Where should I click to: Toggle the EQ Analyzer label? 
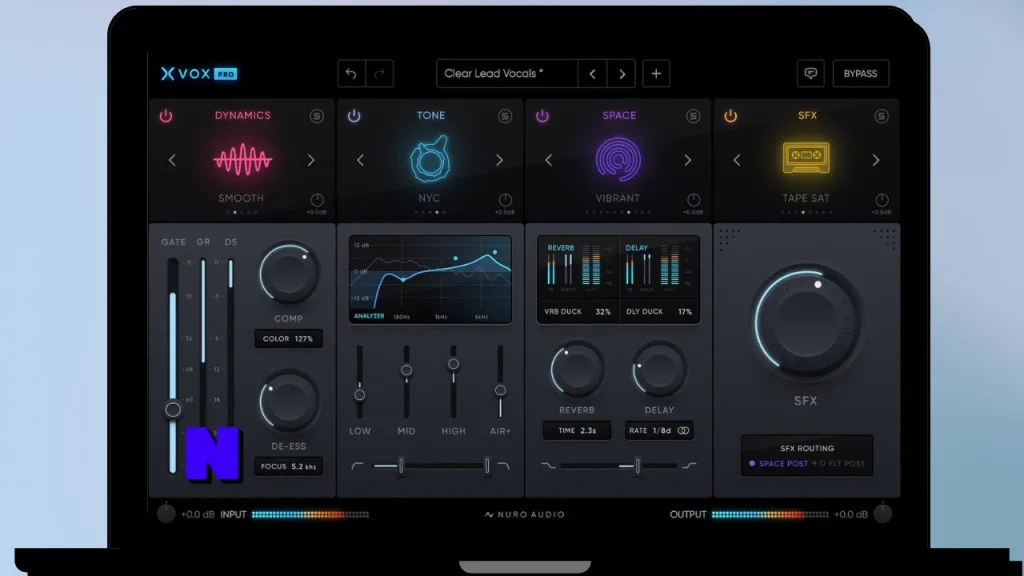click(369, 316)
